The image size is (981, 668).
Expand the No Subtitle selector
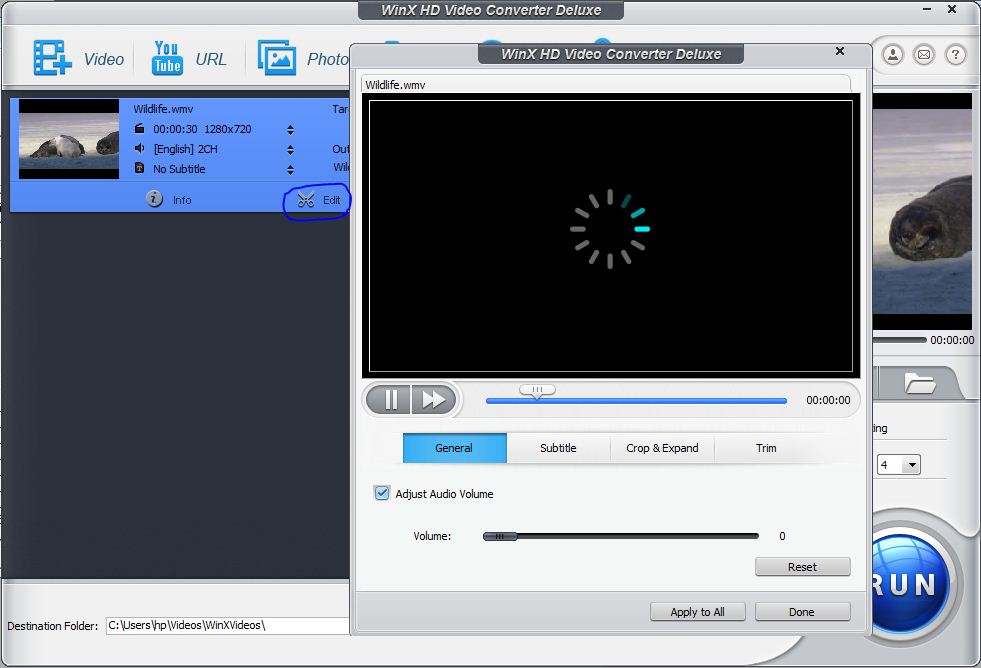click(x=290, y=170)
